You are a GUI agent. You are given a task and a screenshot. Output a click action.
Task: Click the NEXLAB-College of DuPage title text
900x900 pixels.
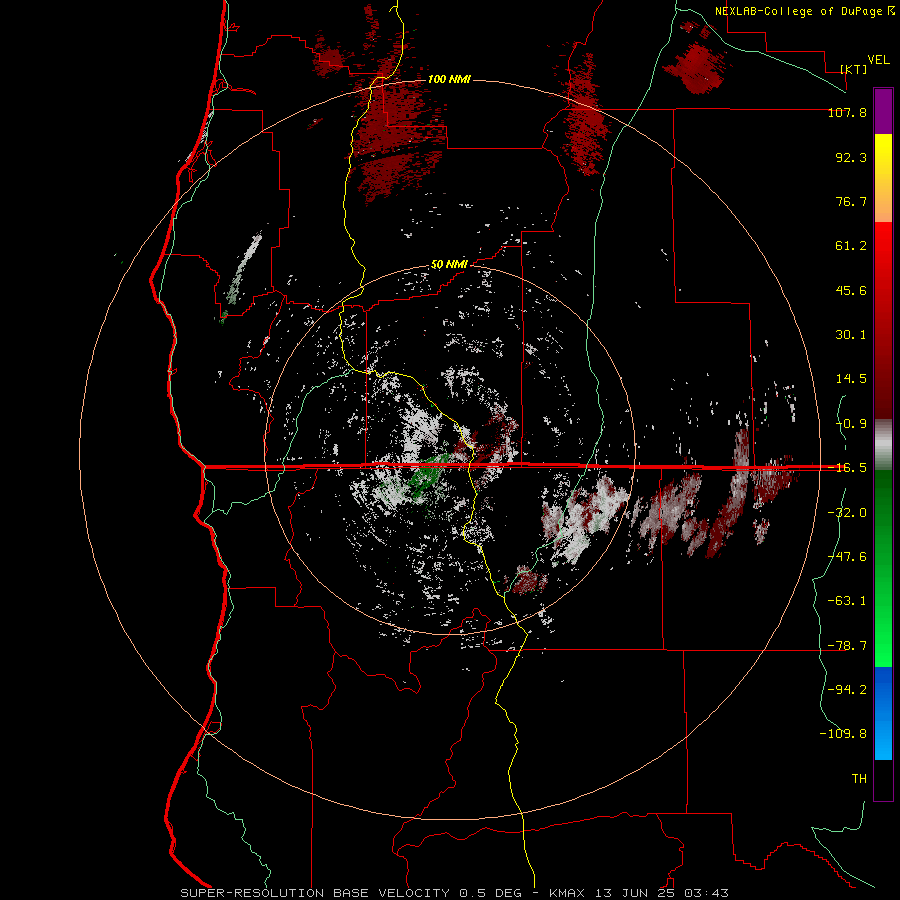[x=805, y=11]
